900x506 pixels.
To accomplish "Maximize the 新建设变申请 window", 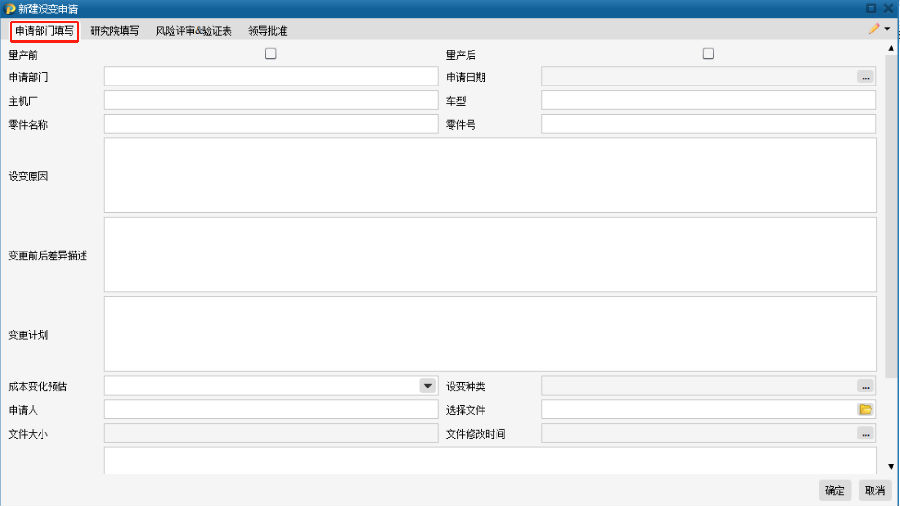I will [871, 8].
